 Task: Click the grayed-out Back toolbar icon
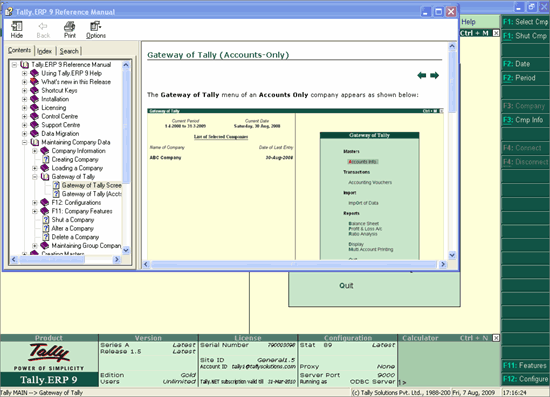(x=43, y=30)
